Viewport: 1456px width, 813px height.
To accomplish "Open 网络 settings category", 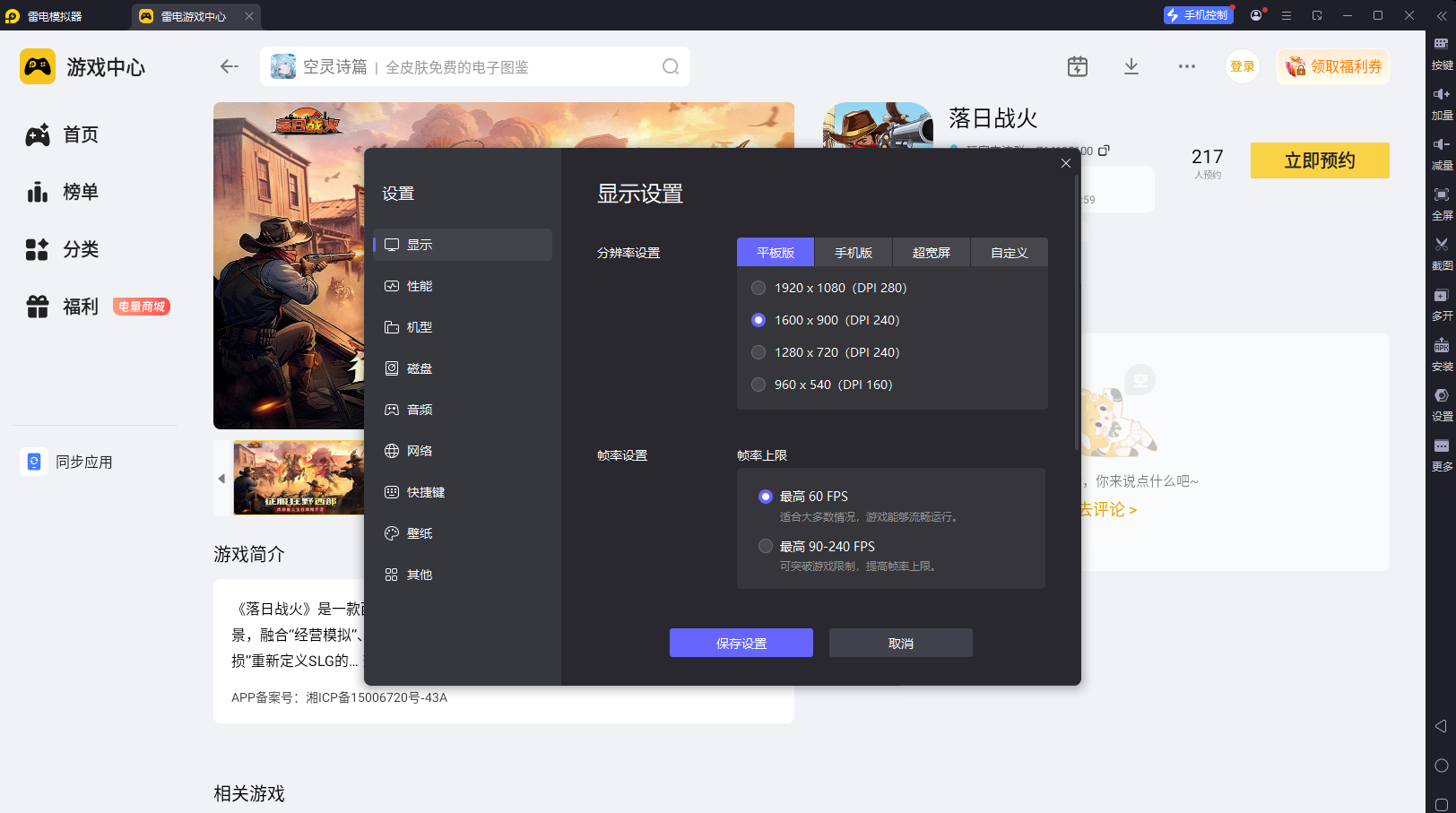I will click(x=463, y=451).
